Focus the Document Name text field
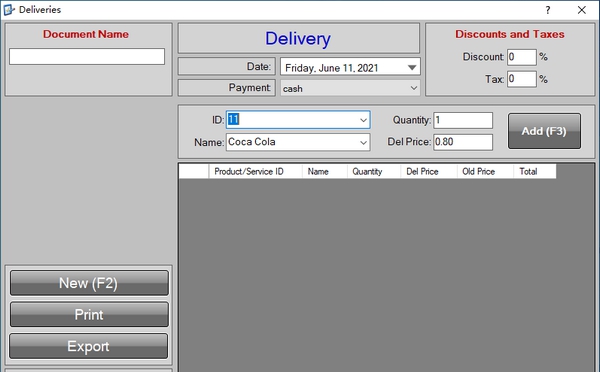 87,56
